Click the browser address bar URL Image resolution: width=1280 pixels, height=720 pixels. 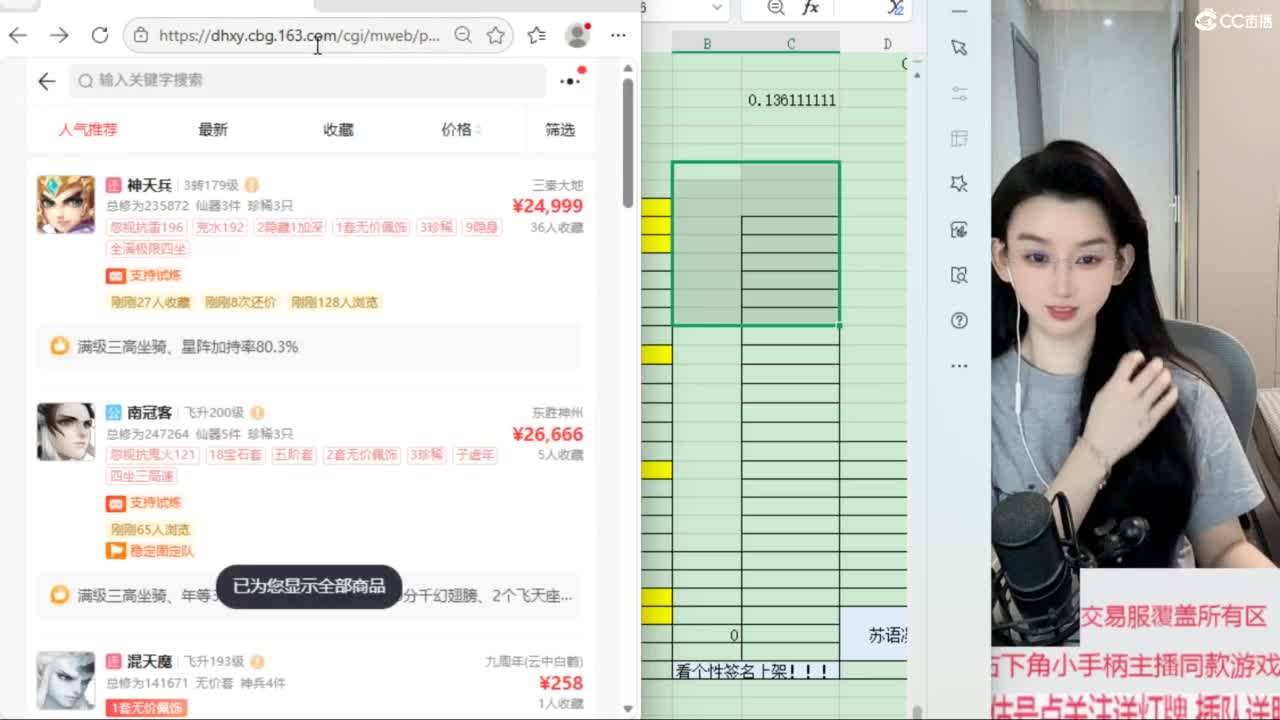(299, 35)
